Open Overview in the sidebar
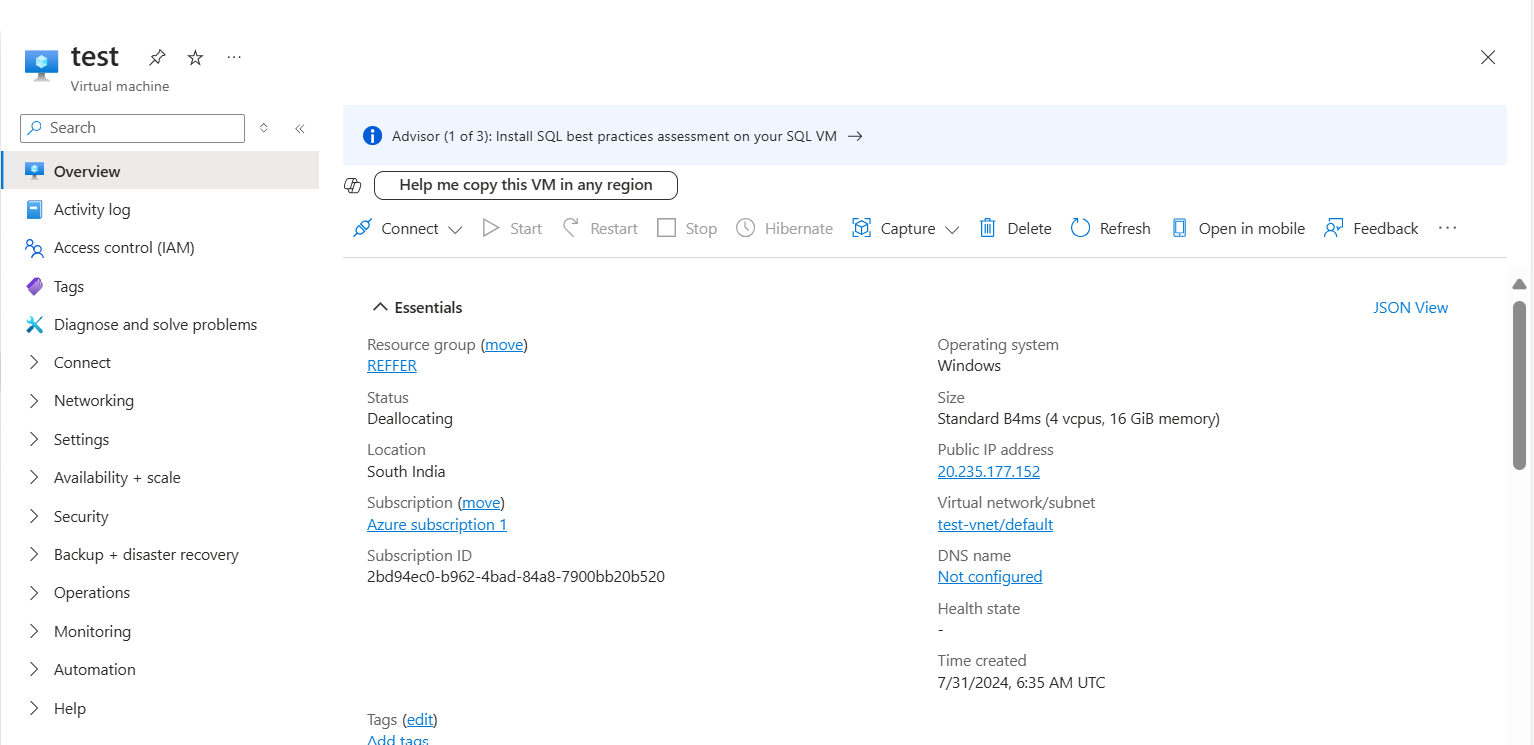This screenshot has height=745, width=1534. coord(160,171)
